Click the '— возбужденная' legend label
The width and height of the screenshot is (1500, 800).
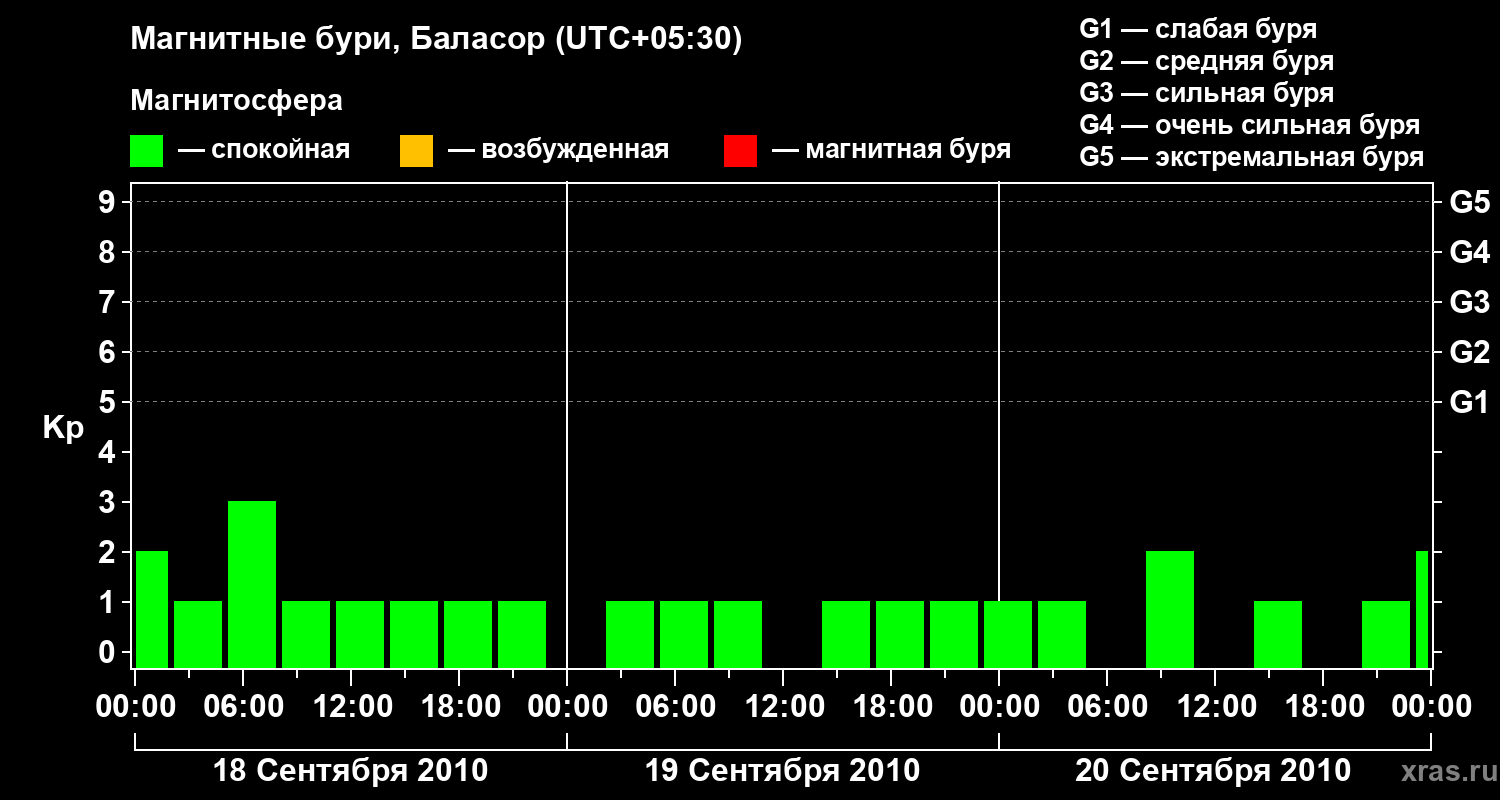coord(558,150)
